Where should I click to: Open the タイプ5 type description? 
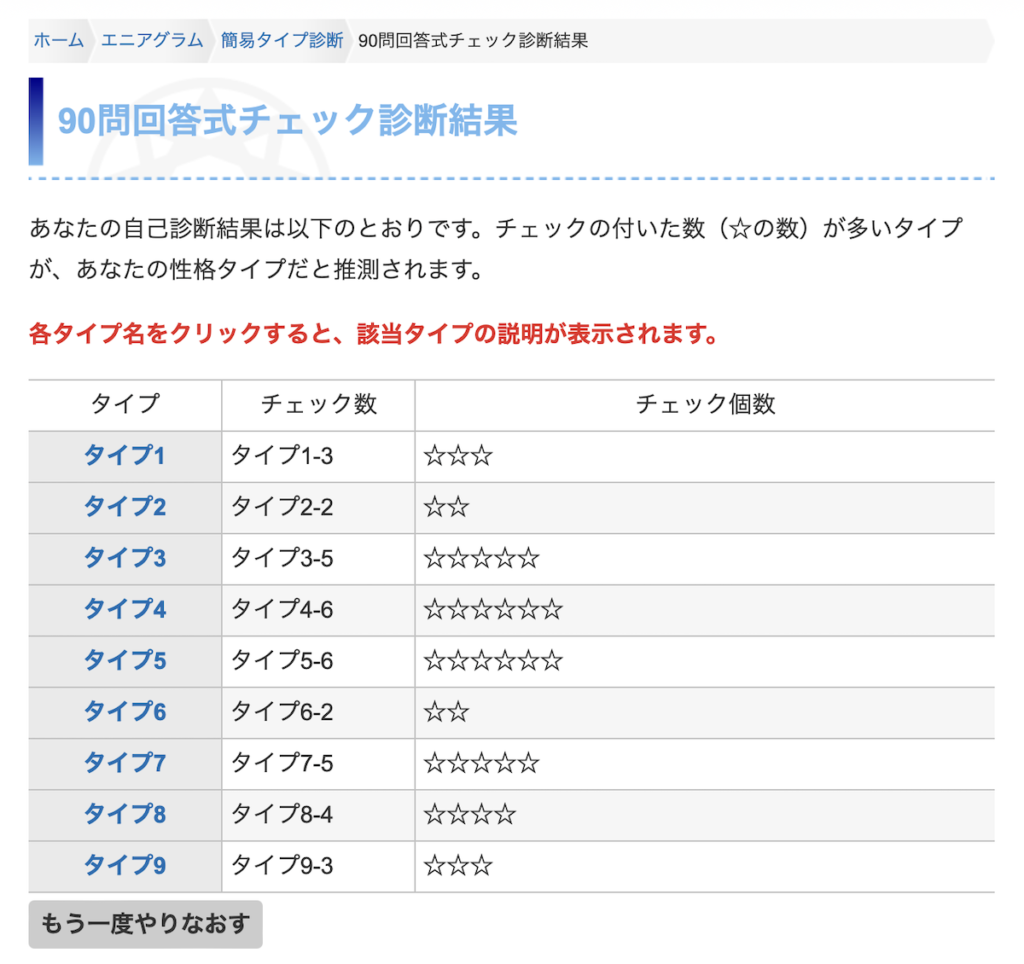click(124, 661)
